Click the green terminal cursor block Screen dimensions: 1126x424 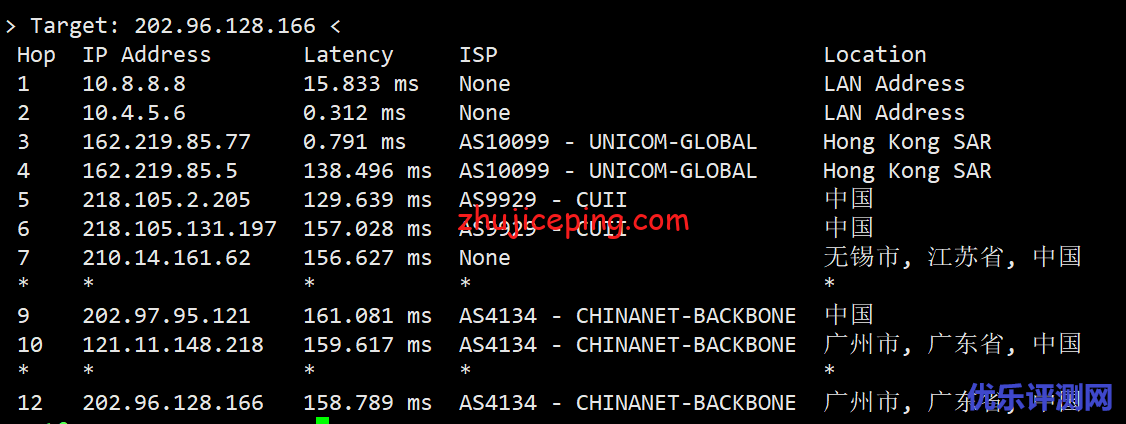coord(322,420)
